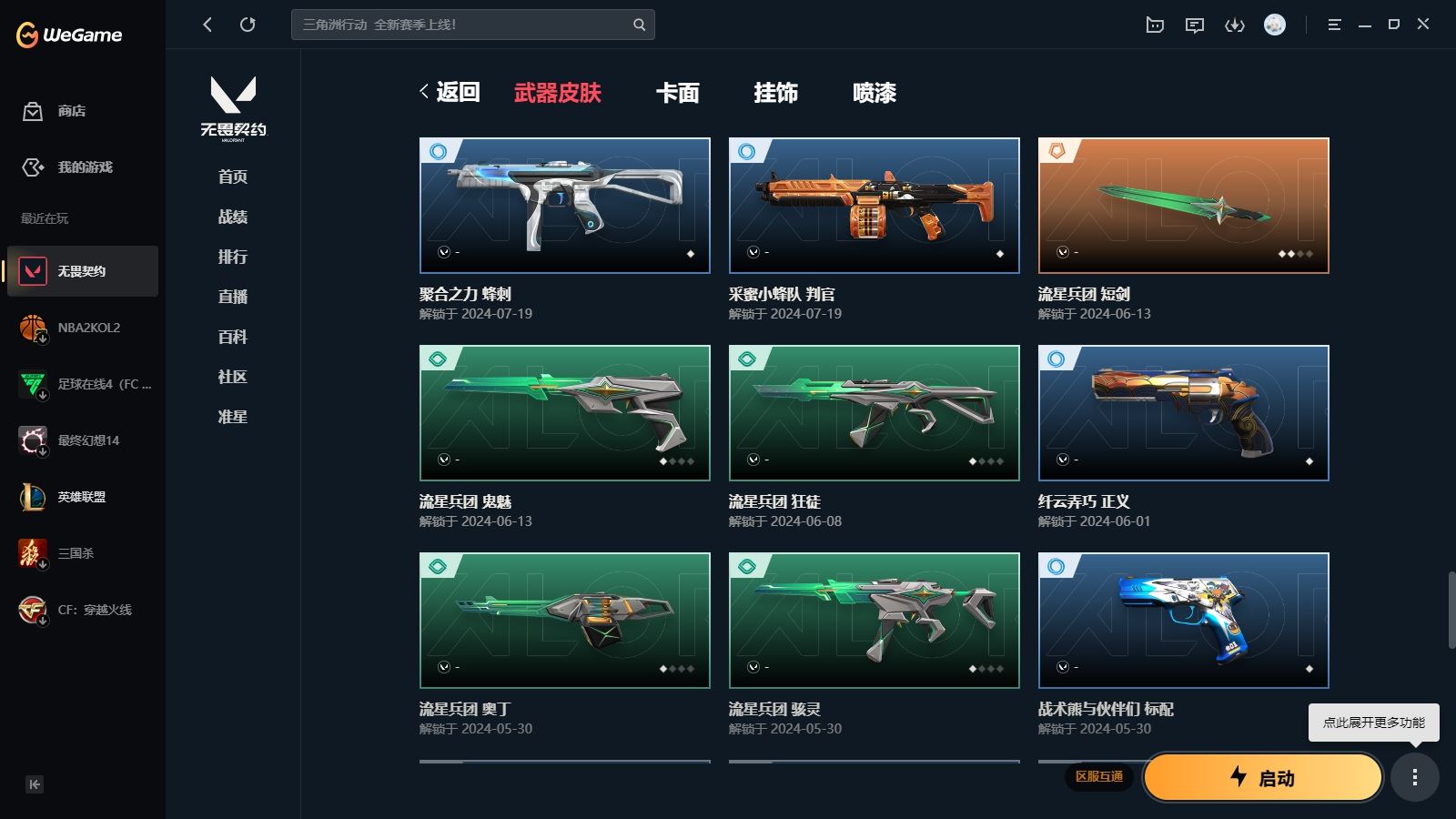
Task: Open the folder icon in the title bar
Action: [x=1155, y=25]
